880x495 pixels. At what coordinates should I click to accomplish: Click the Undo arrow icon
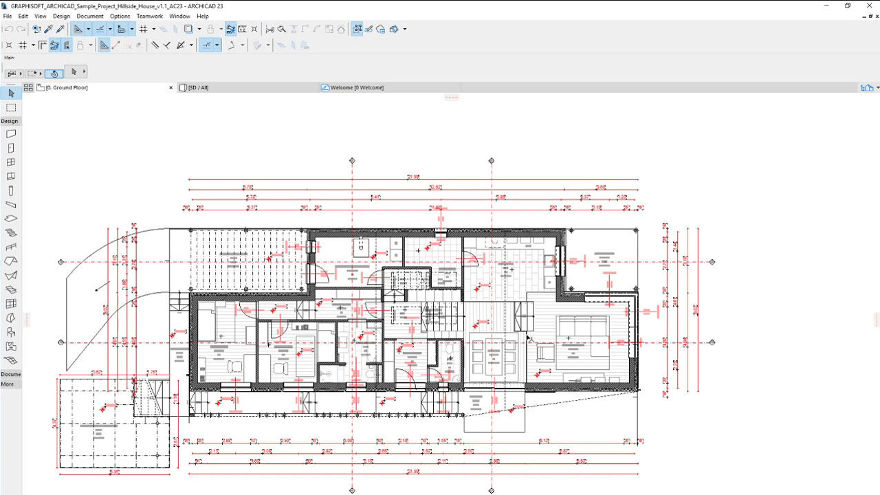coord(8,30)
